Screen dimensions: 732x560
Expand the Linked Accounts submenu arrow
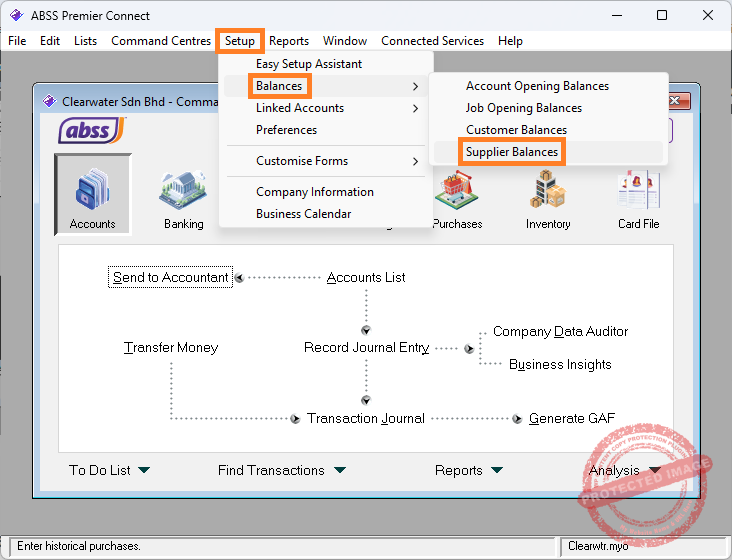pos(415,108)
